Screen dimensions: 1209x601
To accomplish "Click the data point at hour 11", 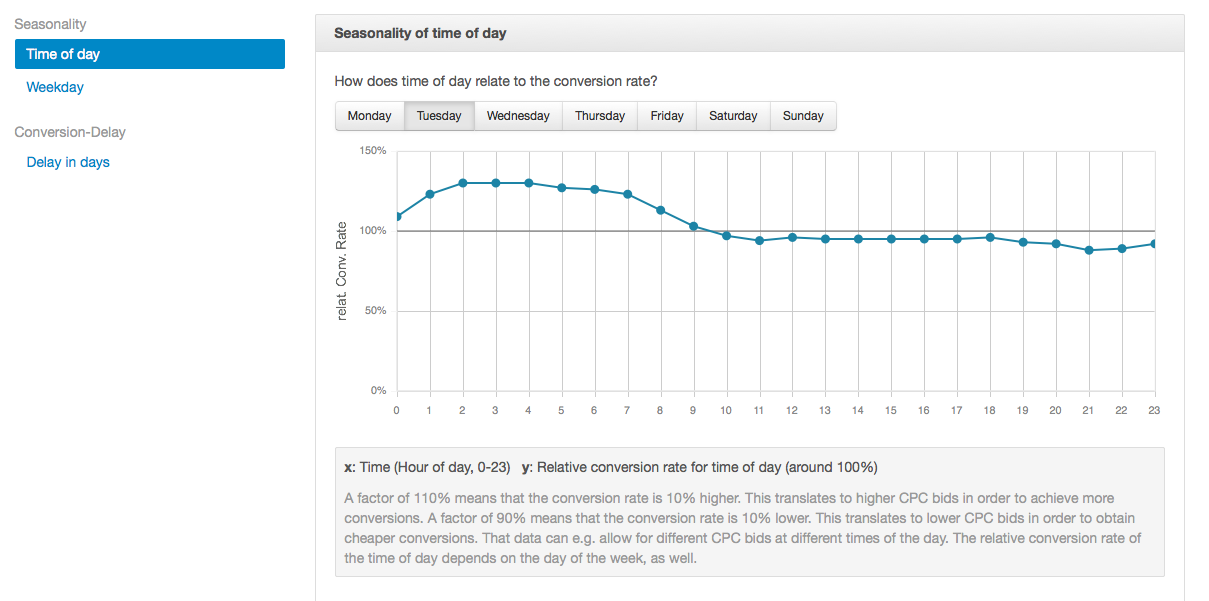I will coord(760,240).
